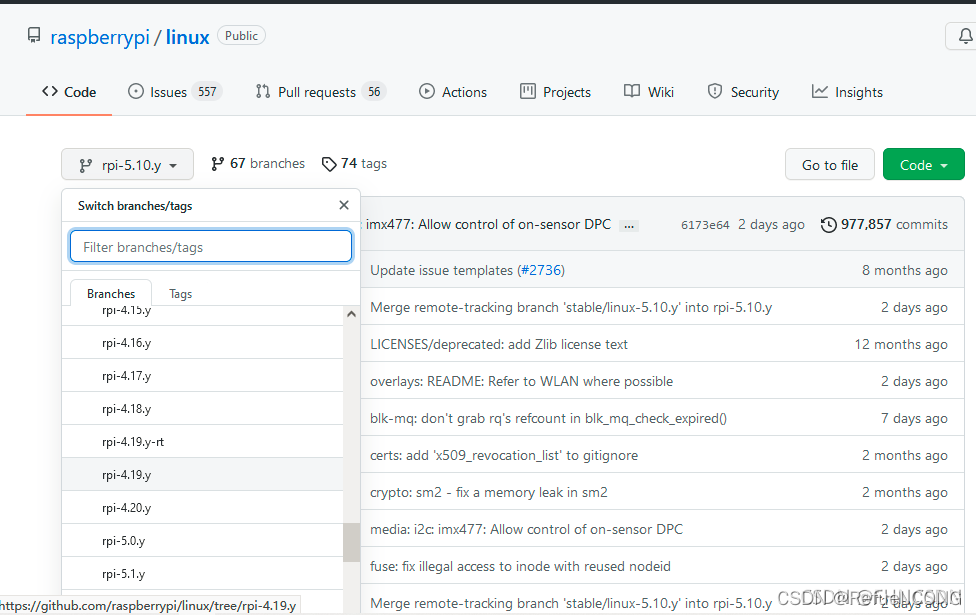Open the 977,857 commits link
Screen dimensions: 976x615
tap(884, 225)
